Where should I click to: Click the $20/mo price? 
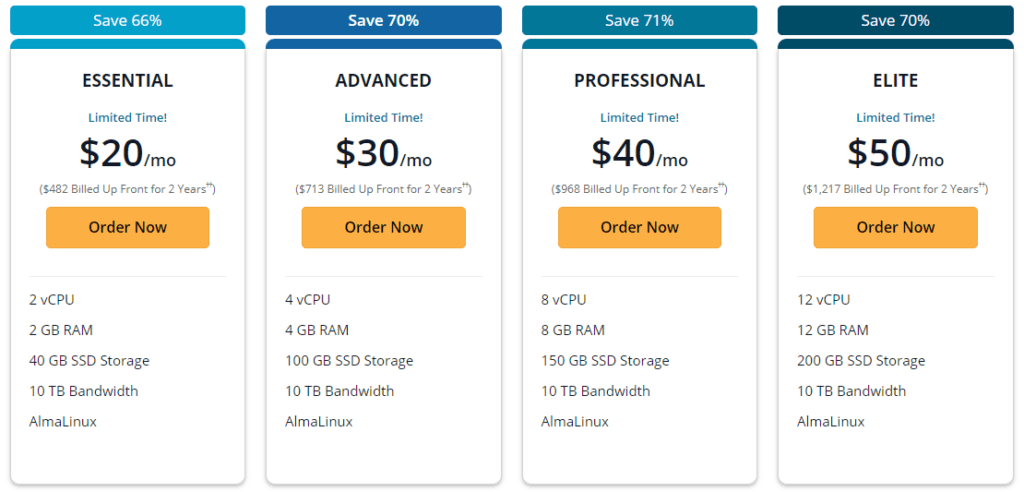click(127, 153)
